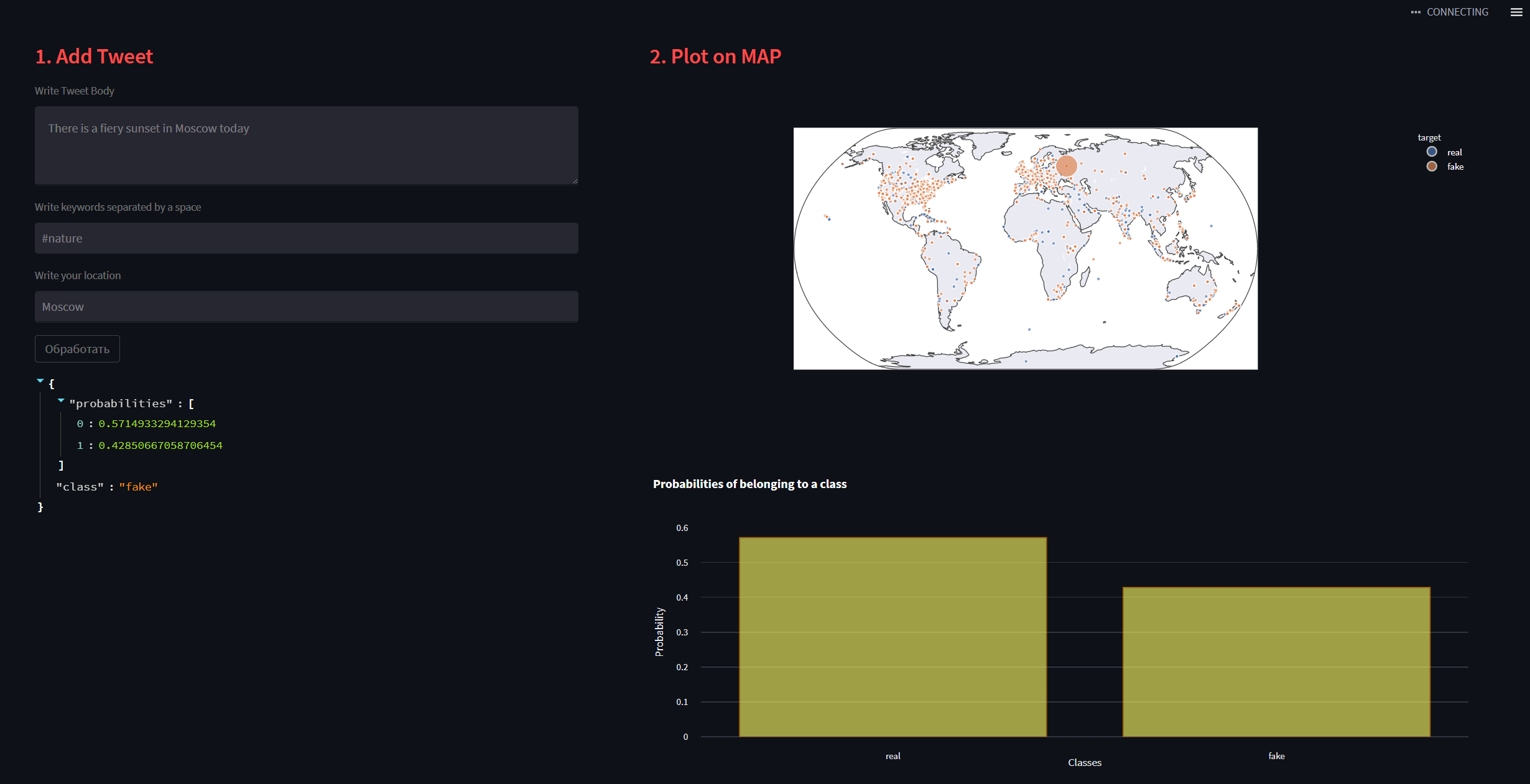Click the chart title Probabilities of belonging to a class
The image size is (1530, 784).
749,484
